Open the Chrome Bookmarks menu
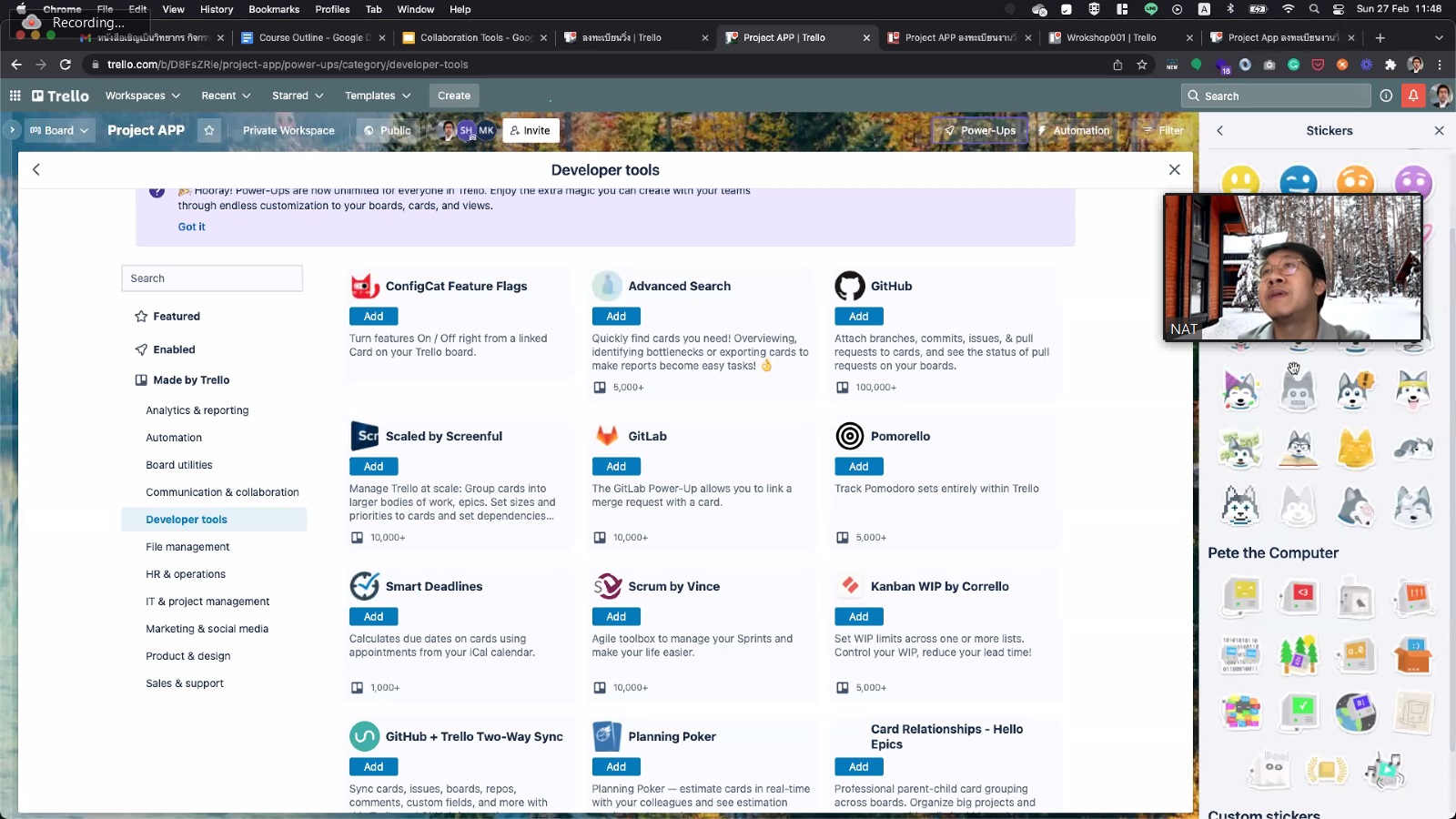Viewport: 1456px width, 819px height. tap(274, 9)
